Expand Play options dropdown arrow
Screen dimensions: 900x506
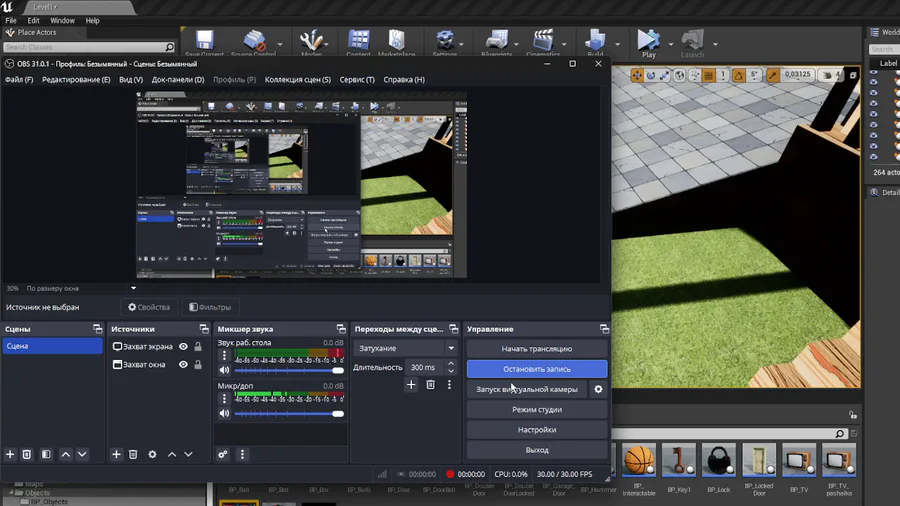pyautogui.click(x=671, y=44)
